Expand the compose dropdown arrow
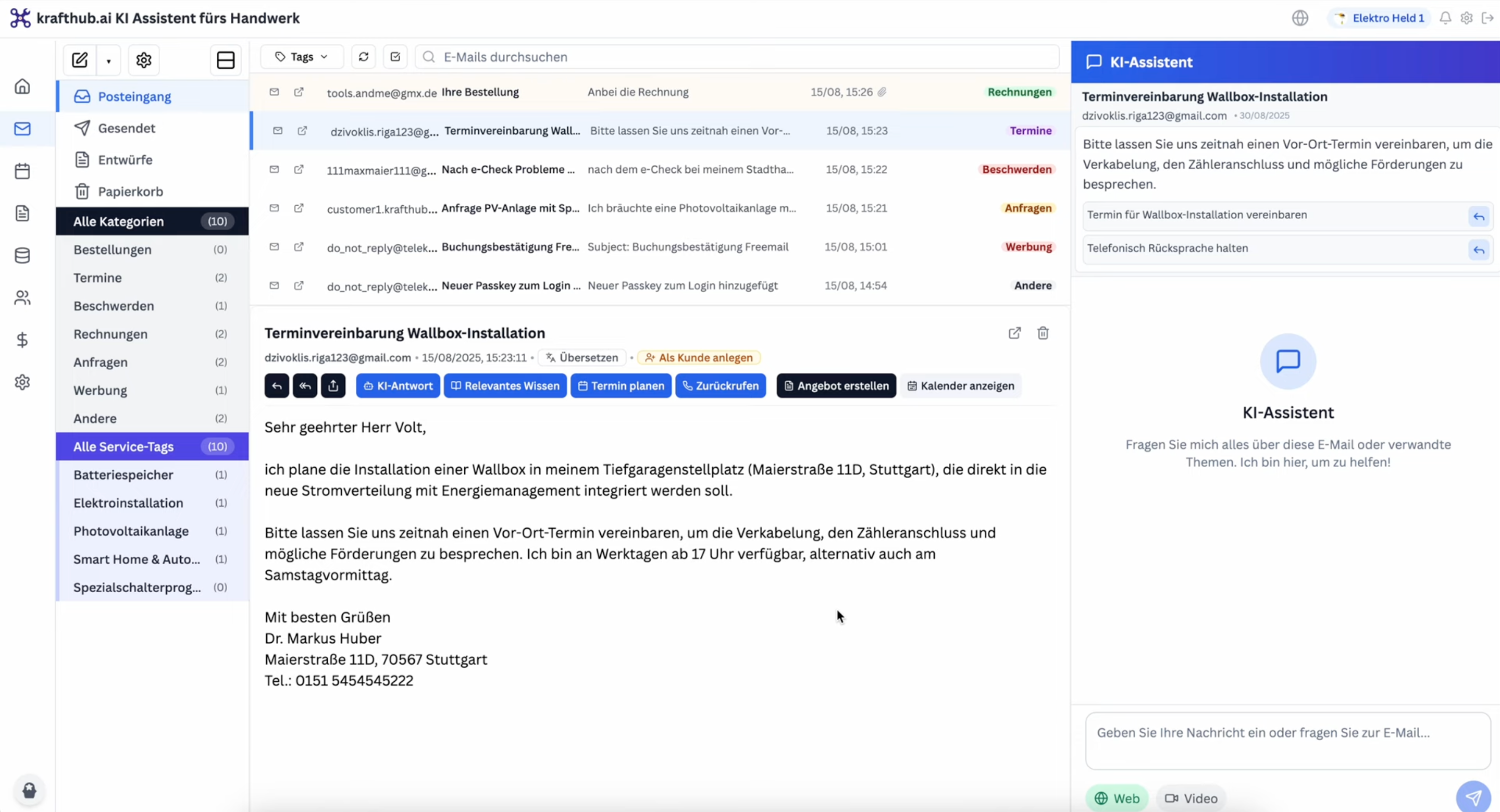 (x=108, y=60)
